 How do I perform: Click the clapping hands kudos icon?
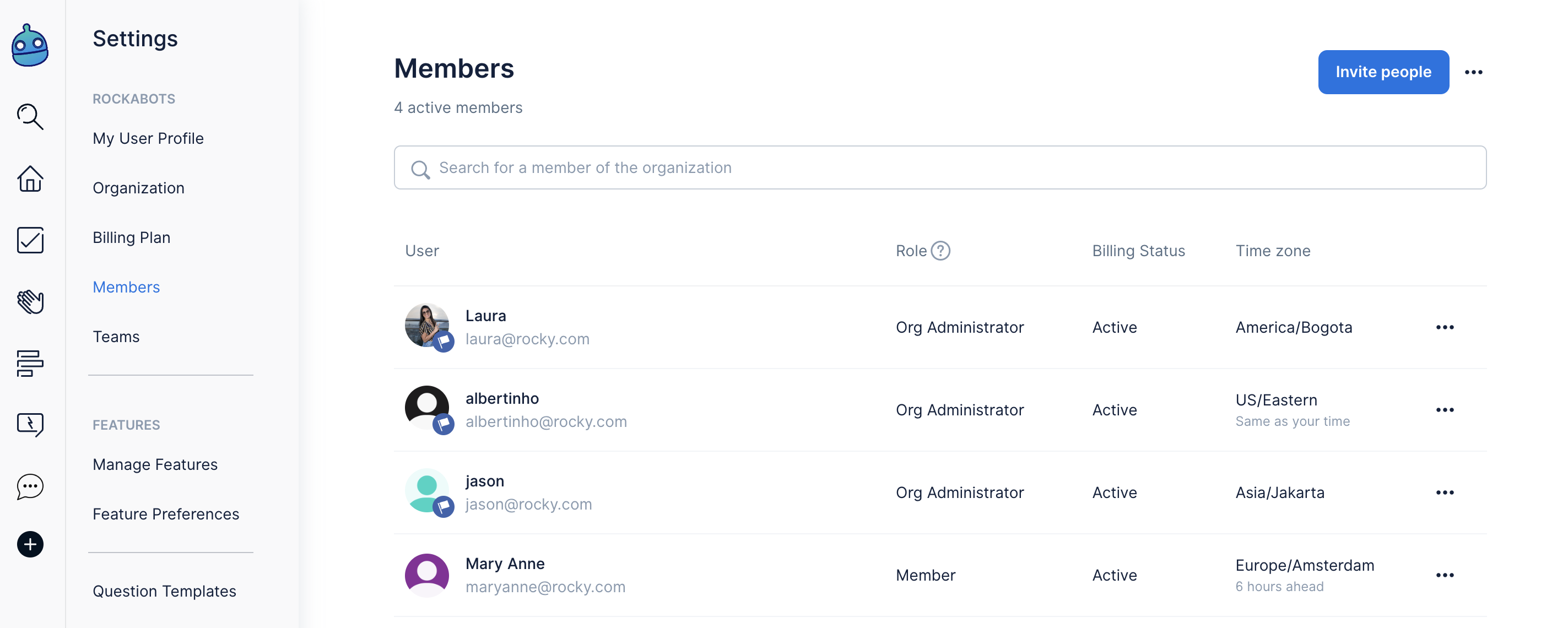(x=30, y=302)
